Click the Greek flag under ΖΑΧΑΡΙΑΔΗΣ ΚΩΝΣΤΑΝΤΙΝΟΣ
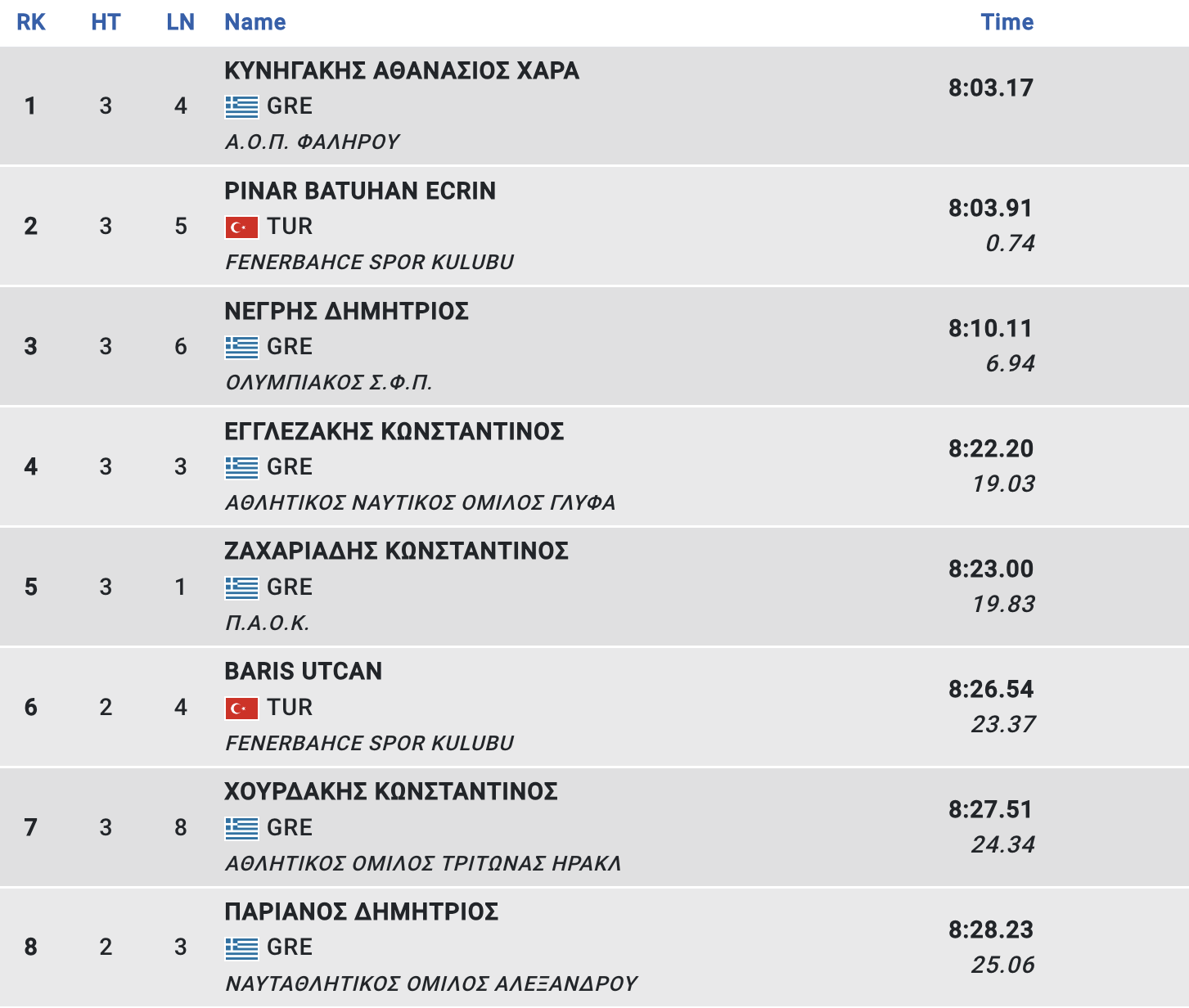The width and height of the screenshot is (1189, 1008). tap(241, 587)
